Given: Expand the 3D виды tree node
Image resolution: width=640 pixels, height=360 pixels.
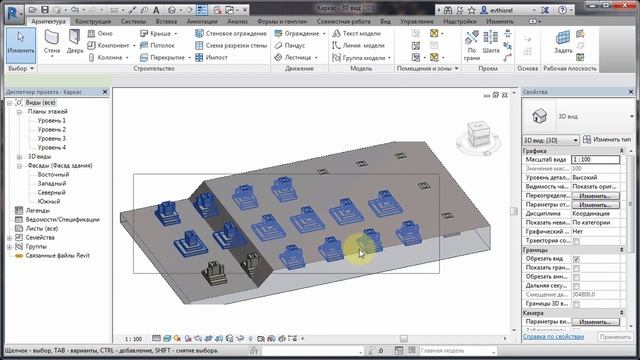Looking at the screenshot, I should tap(19, 157).
